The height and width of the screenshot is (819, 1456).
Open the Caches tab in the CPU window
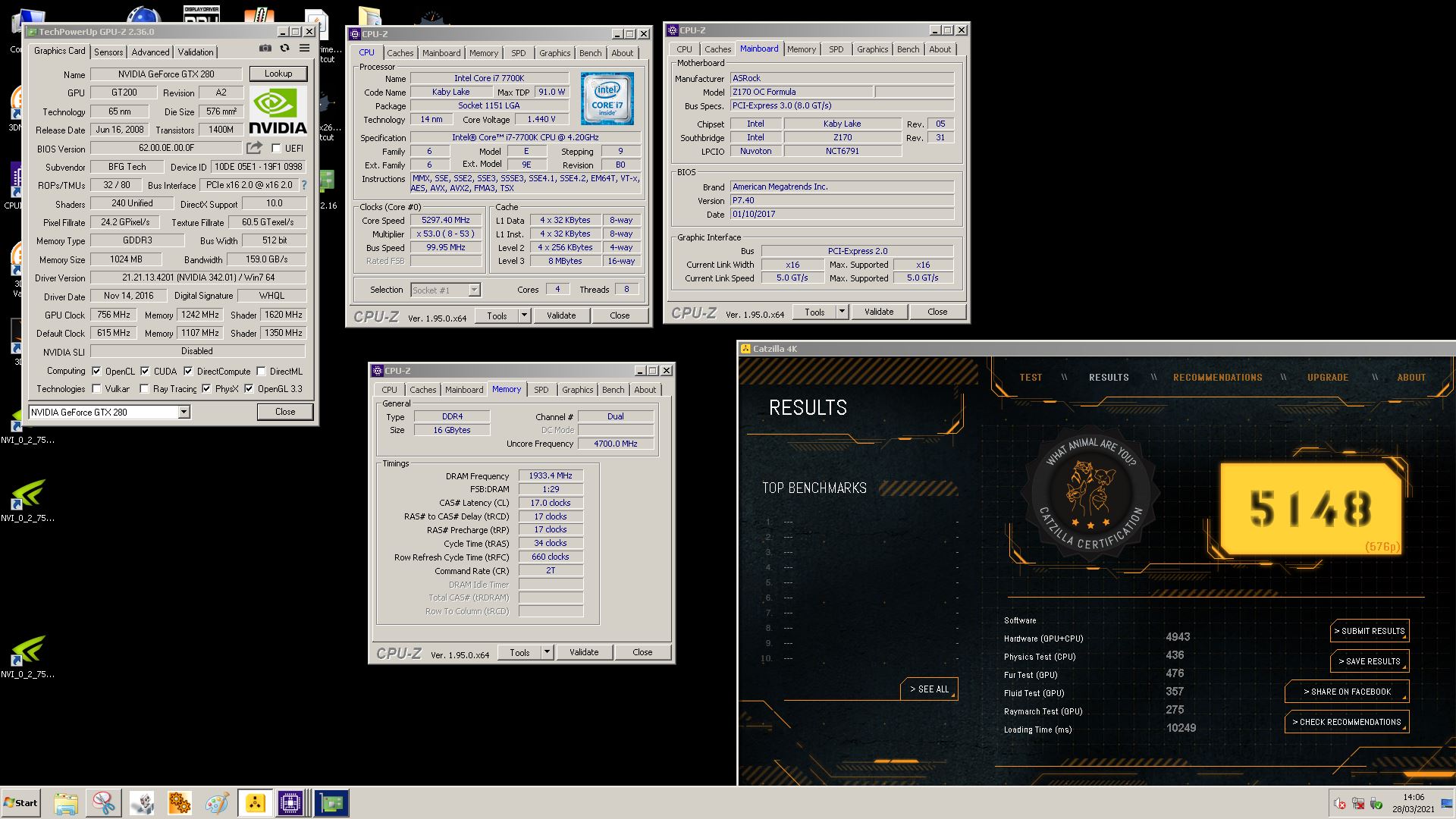400,53
